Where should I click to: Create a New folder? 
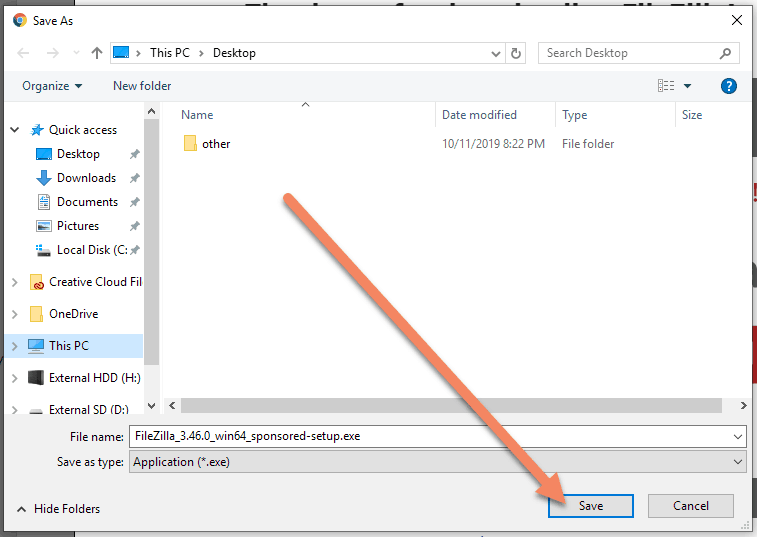pyautogui.click(x=142, y=86)
